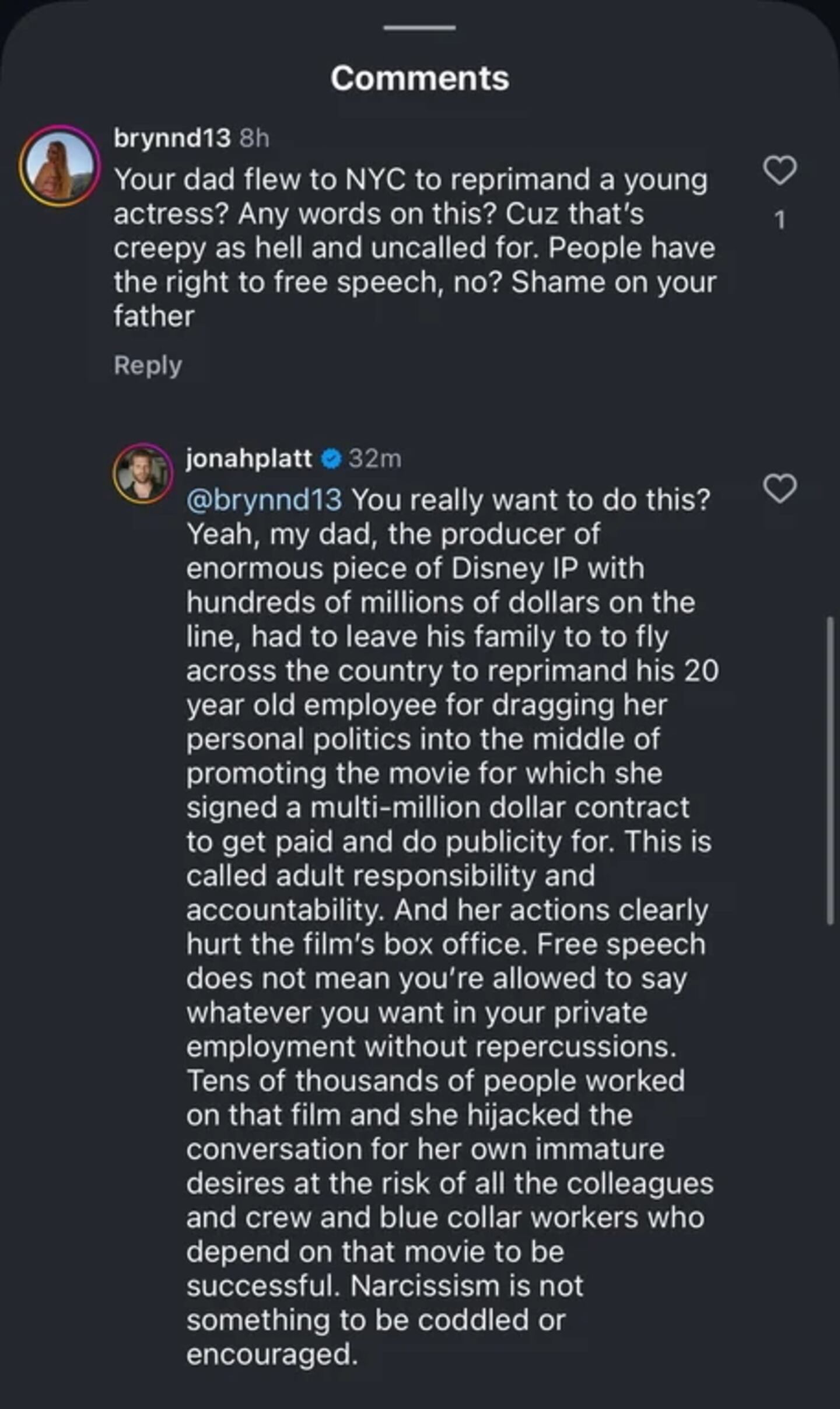
Task: Tap the drag handle above Comments
Action: [419, 27]
